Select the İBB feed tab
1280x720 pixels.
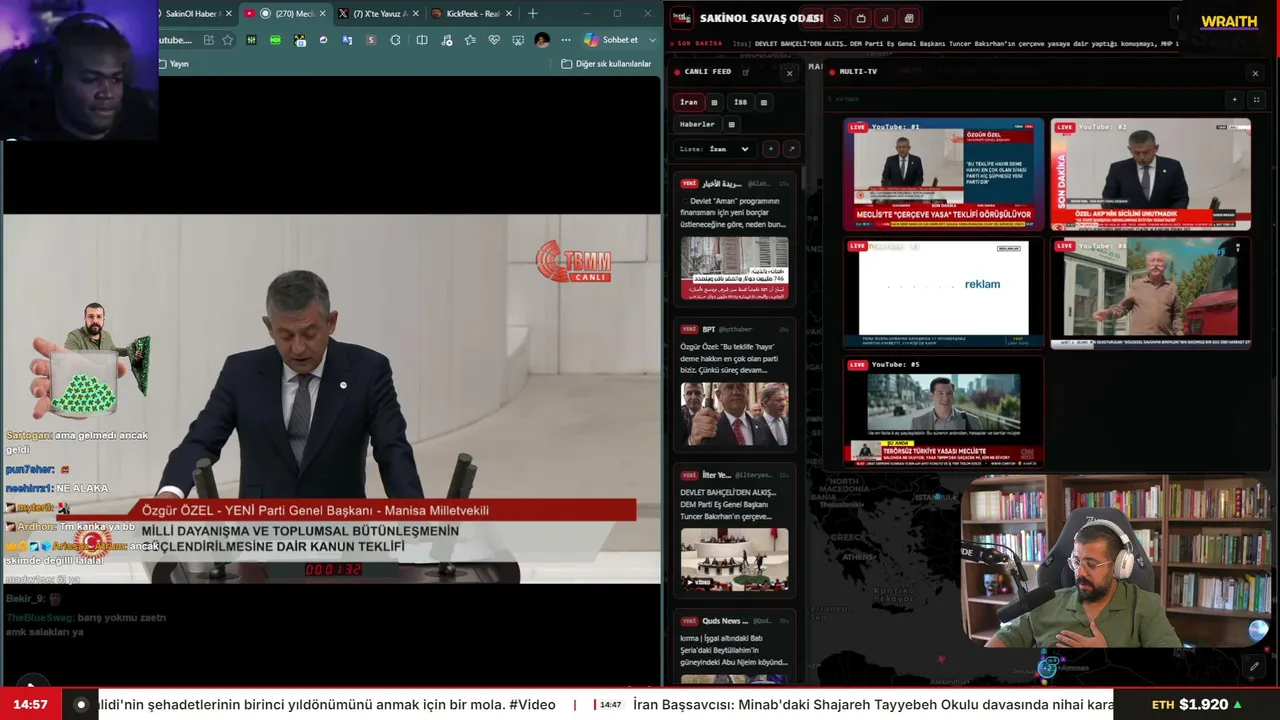740,102
